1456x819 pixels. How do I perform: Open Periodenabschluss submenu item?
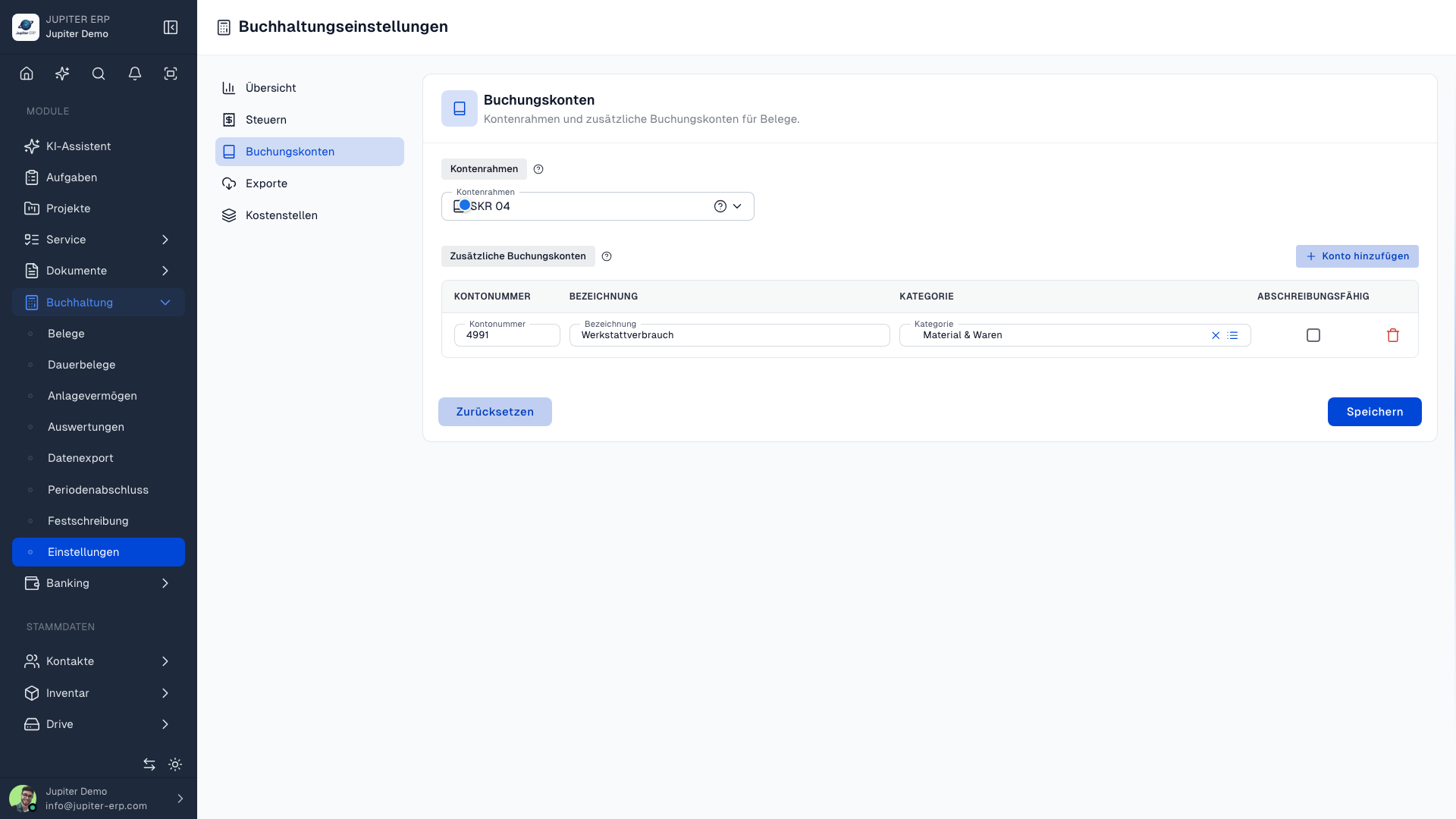[99, 490]
